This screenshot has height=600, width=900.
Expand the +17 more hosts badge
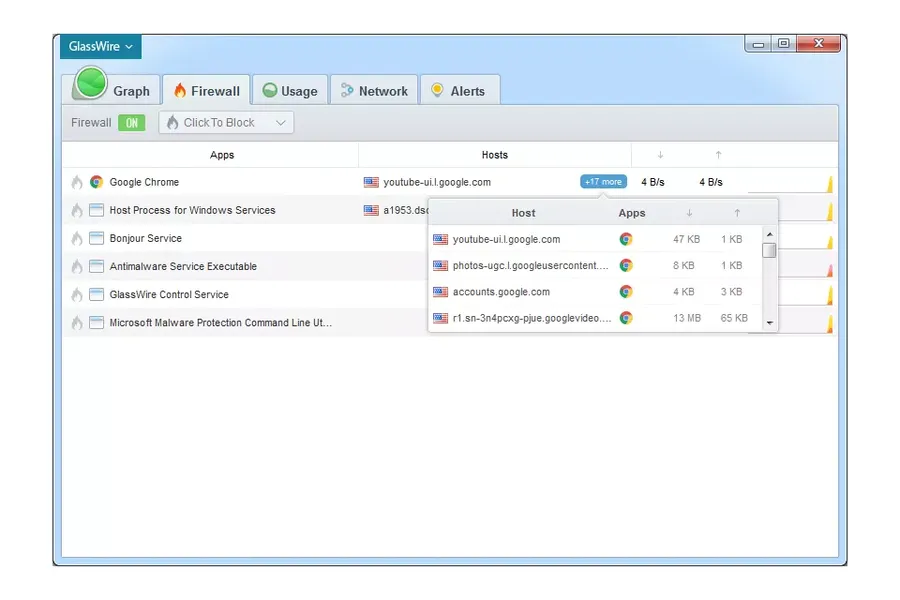[x=603, y=182]
